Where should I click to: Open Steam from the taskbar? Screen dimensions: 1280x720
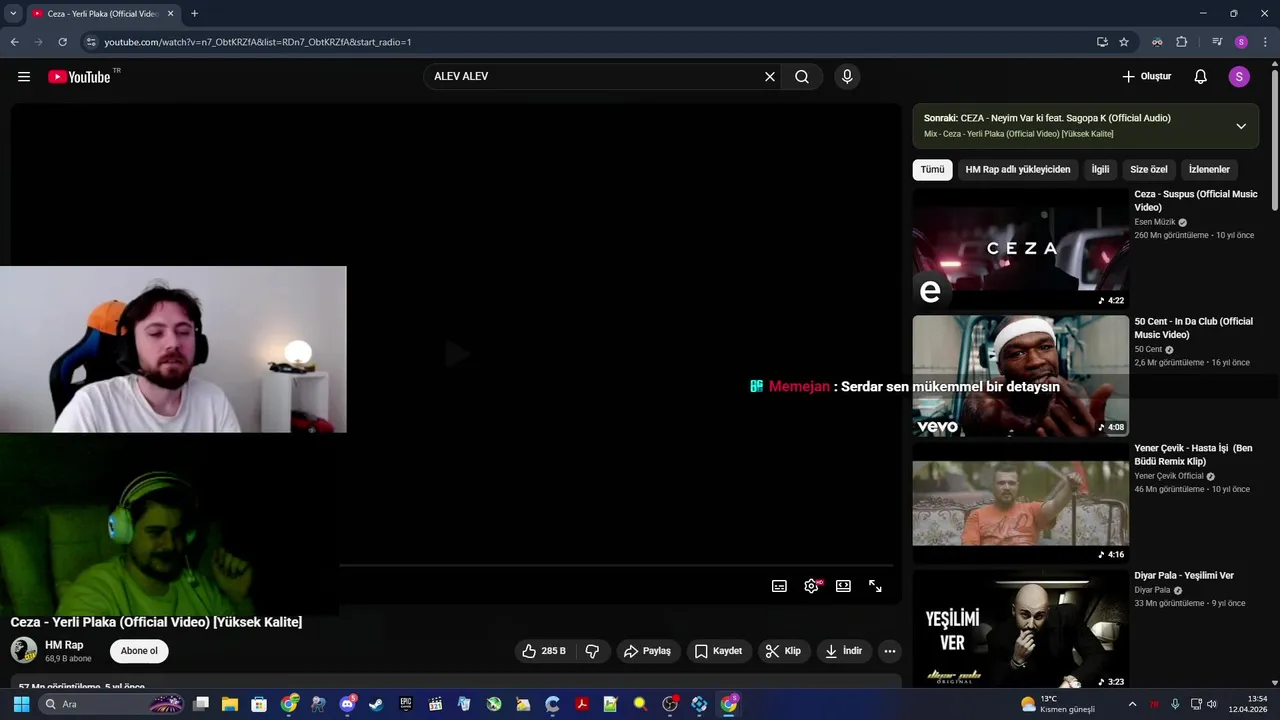coord(376,704)
